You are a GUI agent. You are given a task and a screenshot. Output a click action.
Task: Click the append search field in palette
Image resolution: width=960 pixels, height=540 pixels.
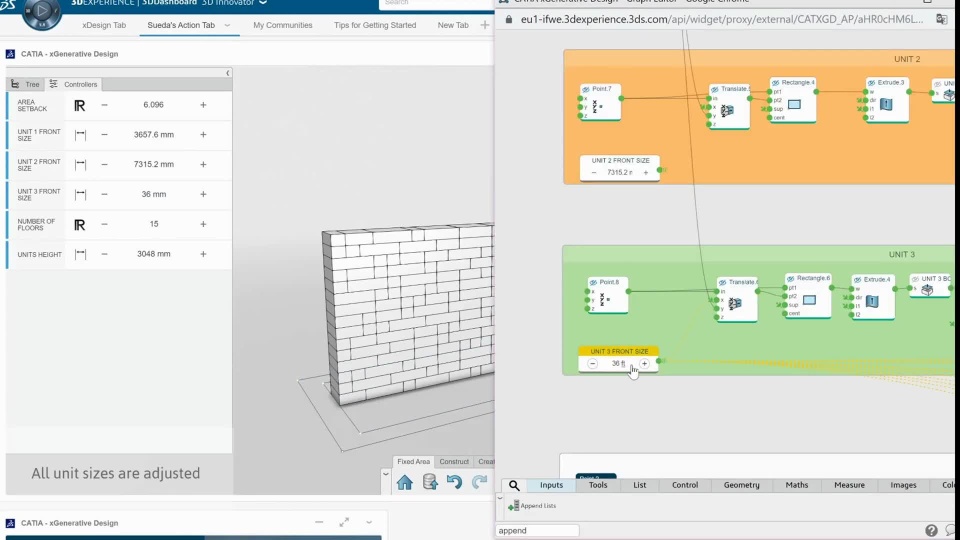click(537, 531)
